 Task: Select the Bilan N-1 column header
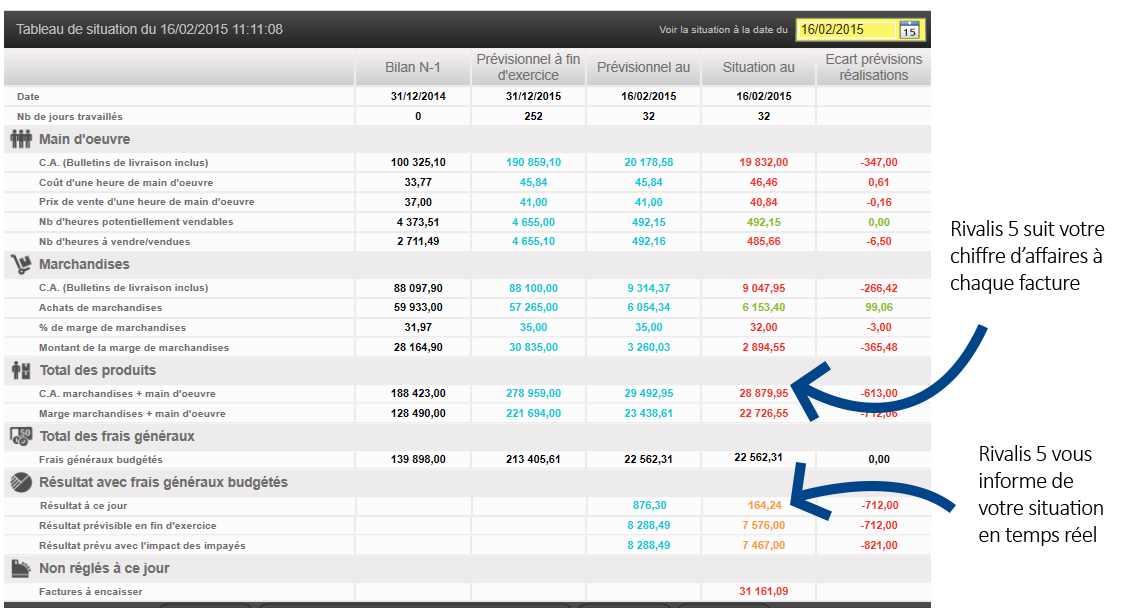(x=412, y=67)
